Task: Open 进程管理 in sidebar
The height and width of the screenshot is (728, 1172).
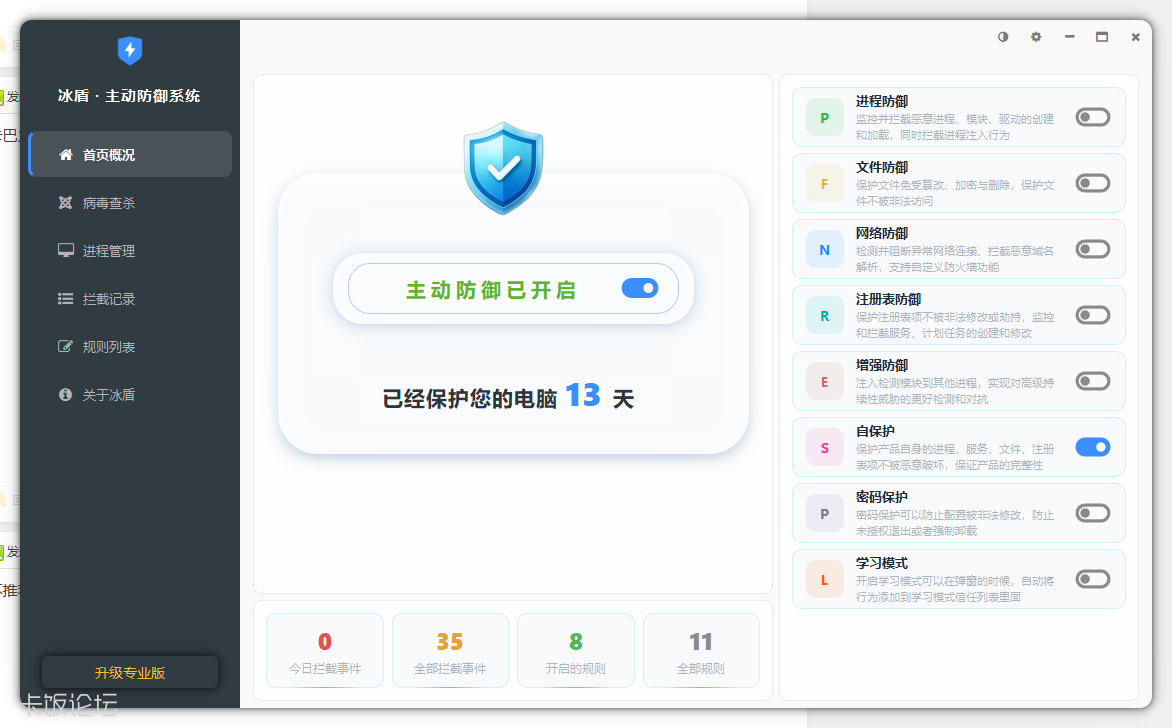Action: pos(130,250)
